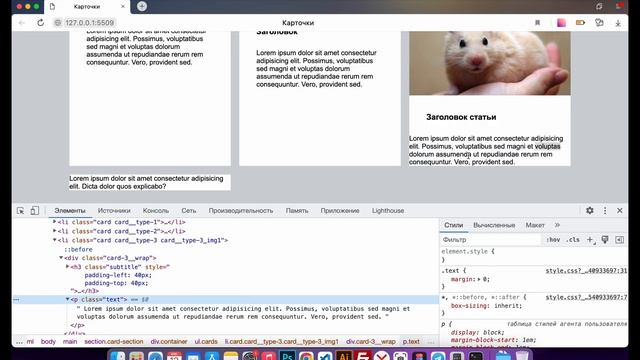This screenshot has height=360, width=640.
Task: Click the new style rule plus icon
Action: 590,240
